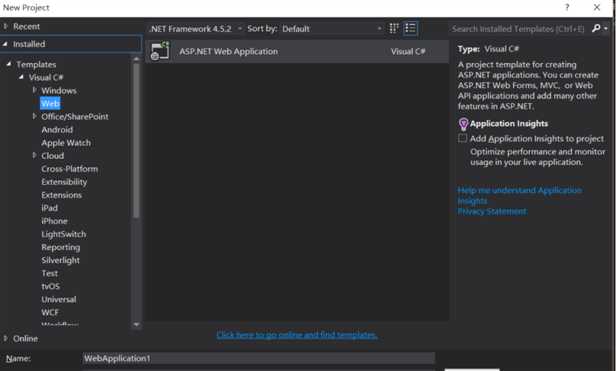Click the ASP.NET Web Application template icon
This screenshot has height=371, width=616.
(x=160, y=51)
